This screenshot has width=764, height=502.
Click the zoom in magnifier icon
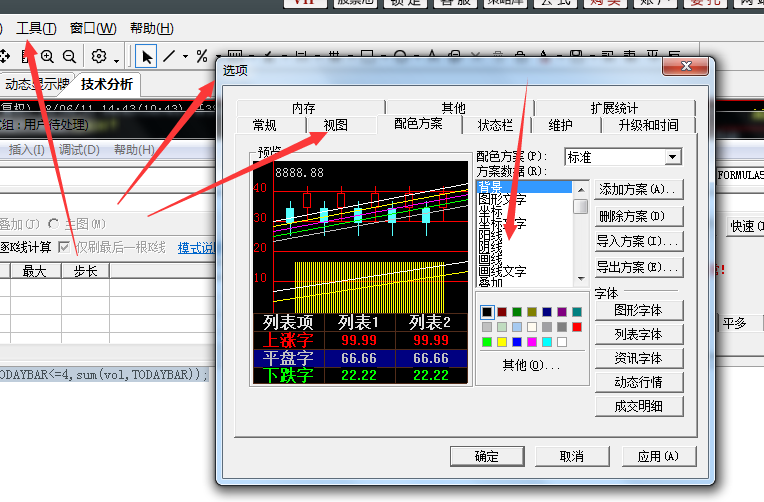tap(47, 57)
